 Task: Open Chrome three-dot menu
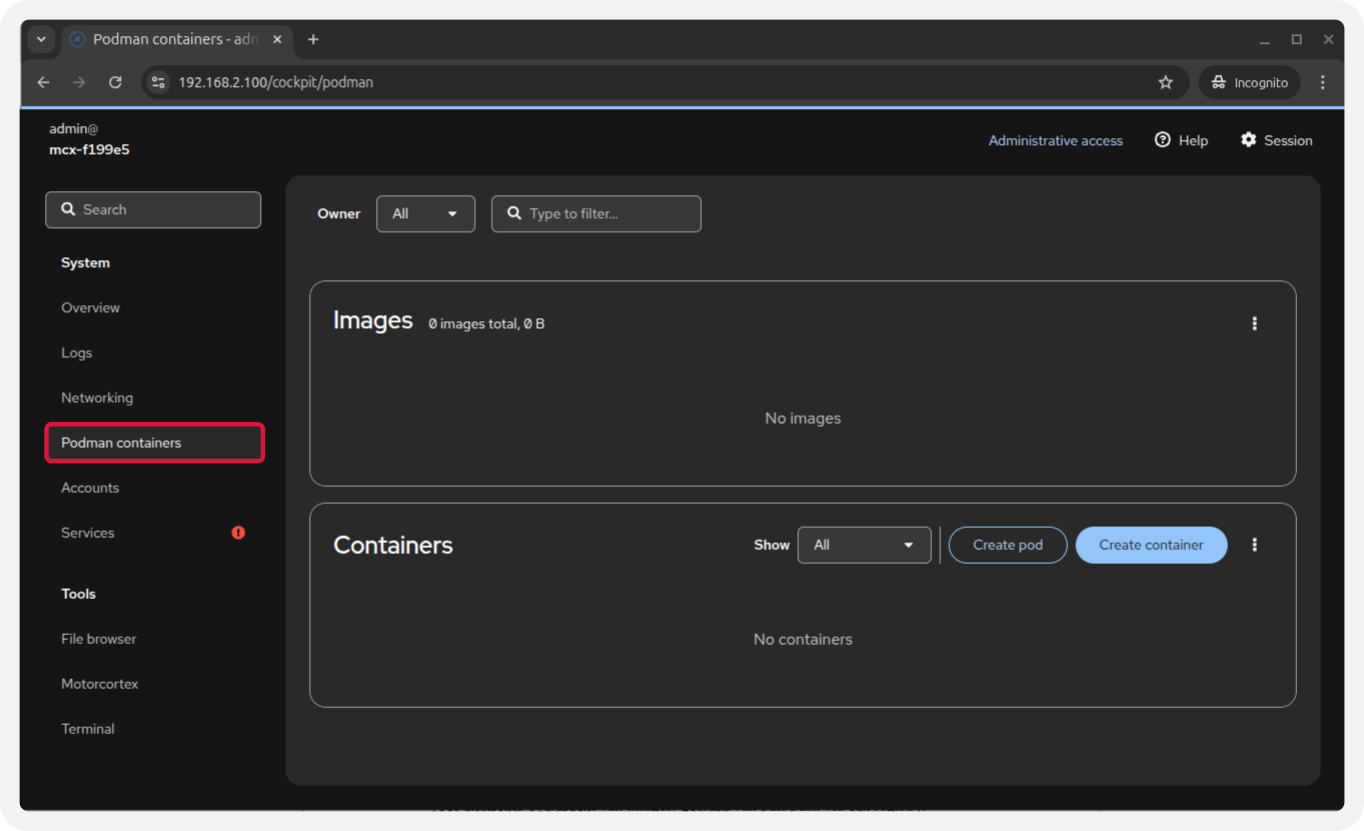coord(1322,83)
